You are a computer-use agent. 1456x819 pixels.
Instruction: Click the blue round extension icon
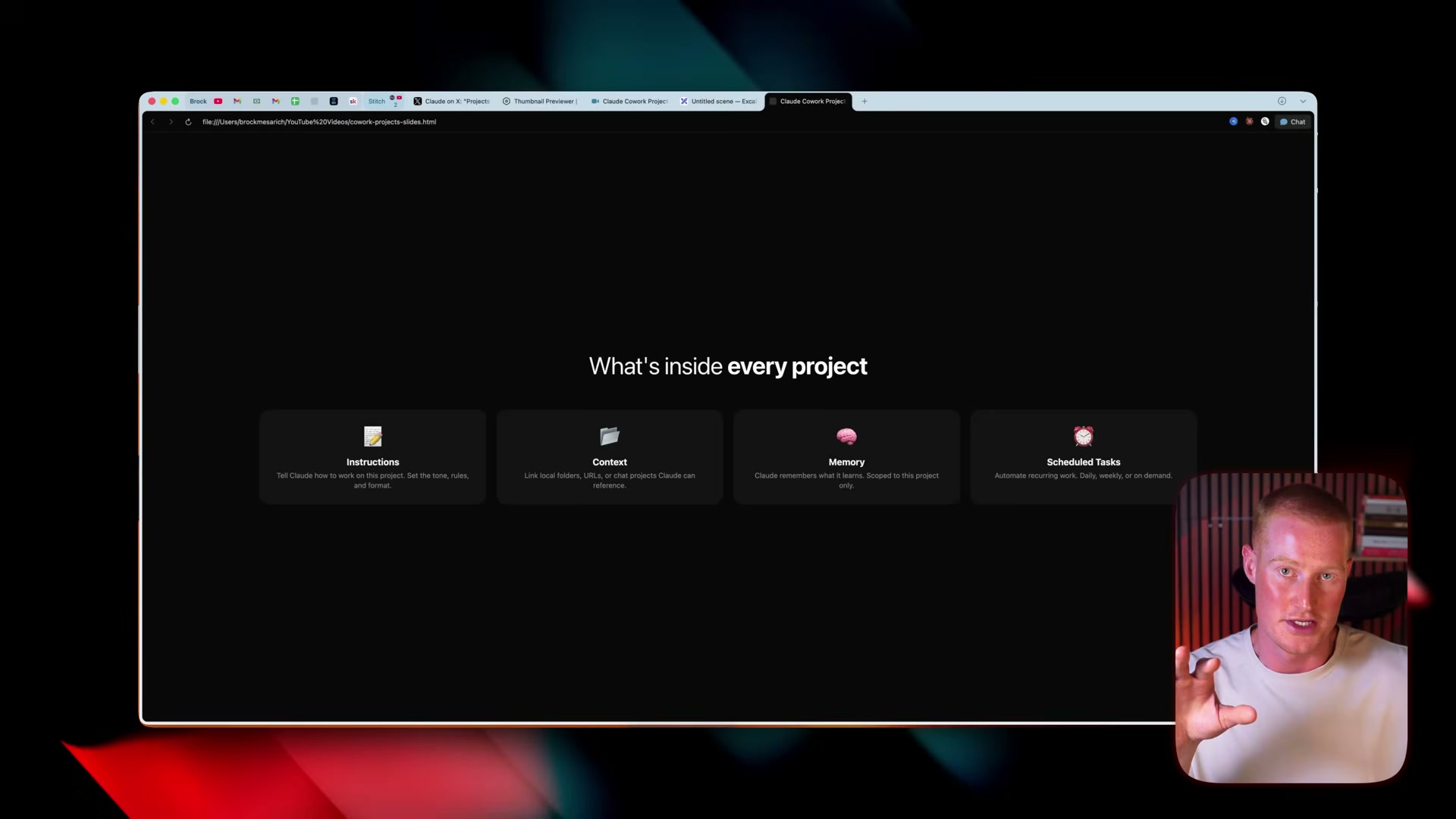[1234, 121]
